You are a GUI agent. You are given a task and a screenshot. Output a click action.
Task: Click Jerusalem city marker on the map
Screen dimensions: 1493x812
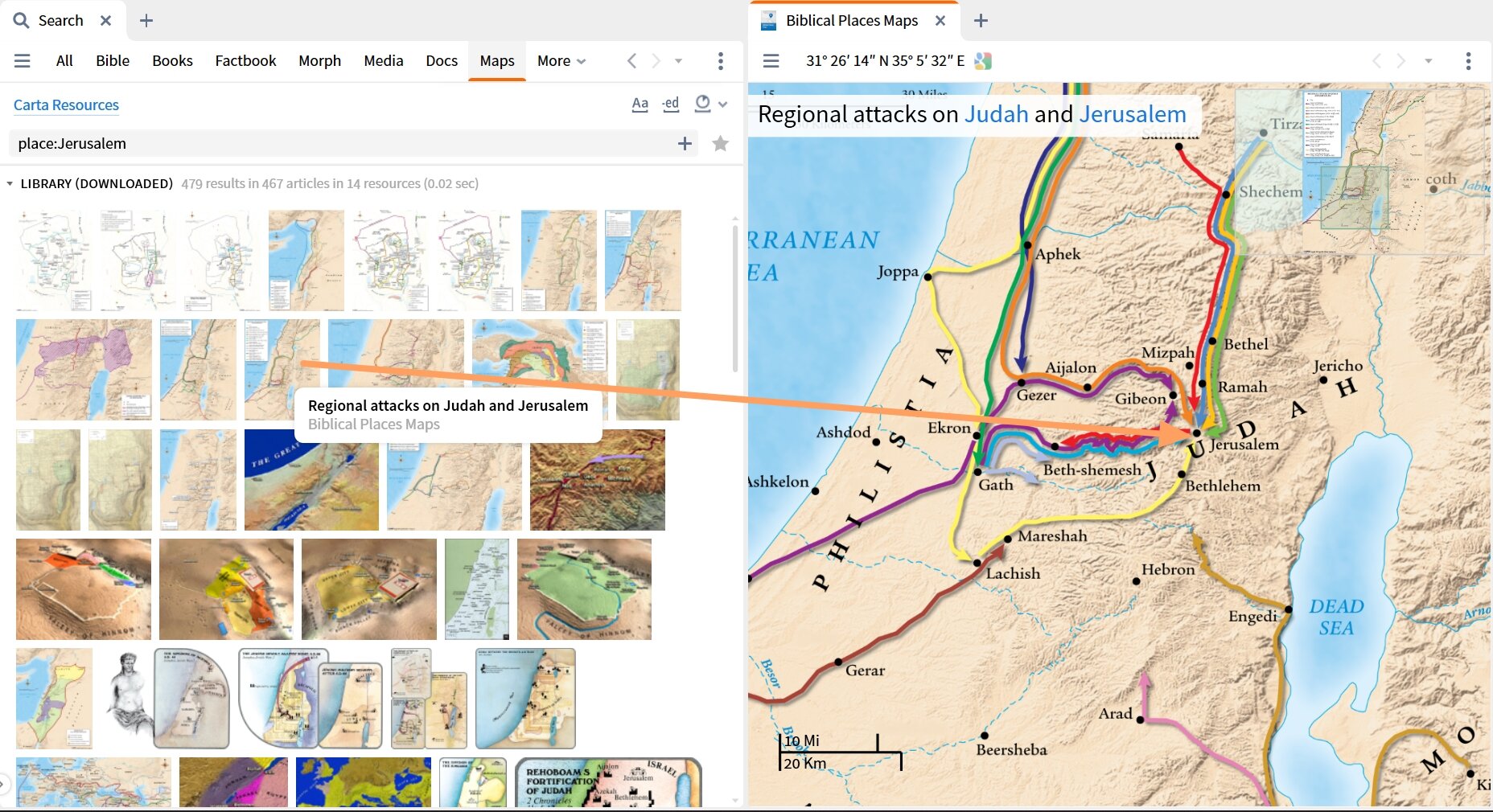pyautogui.click(x=1196, y=433)
